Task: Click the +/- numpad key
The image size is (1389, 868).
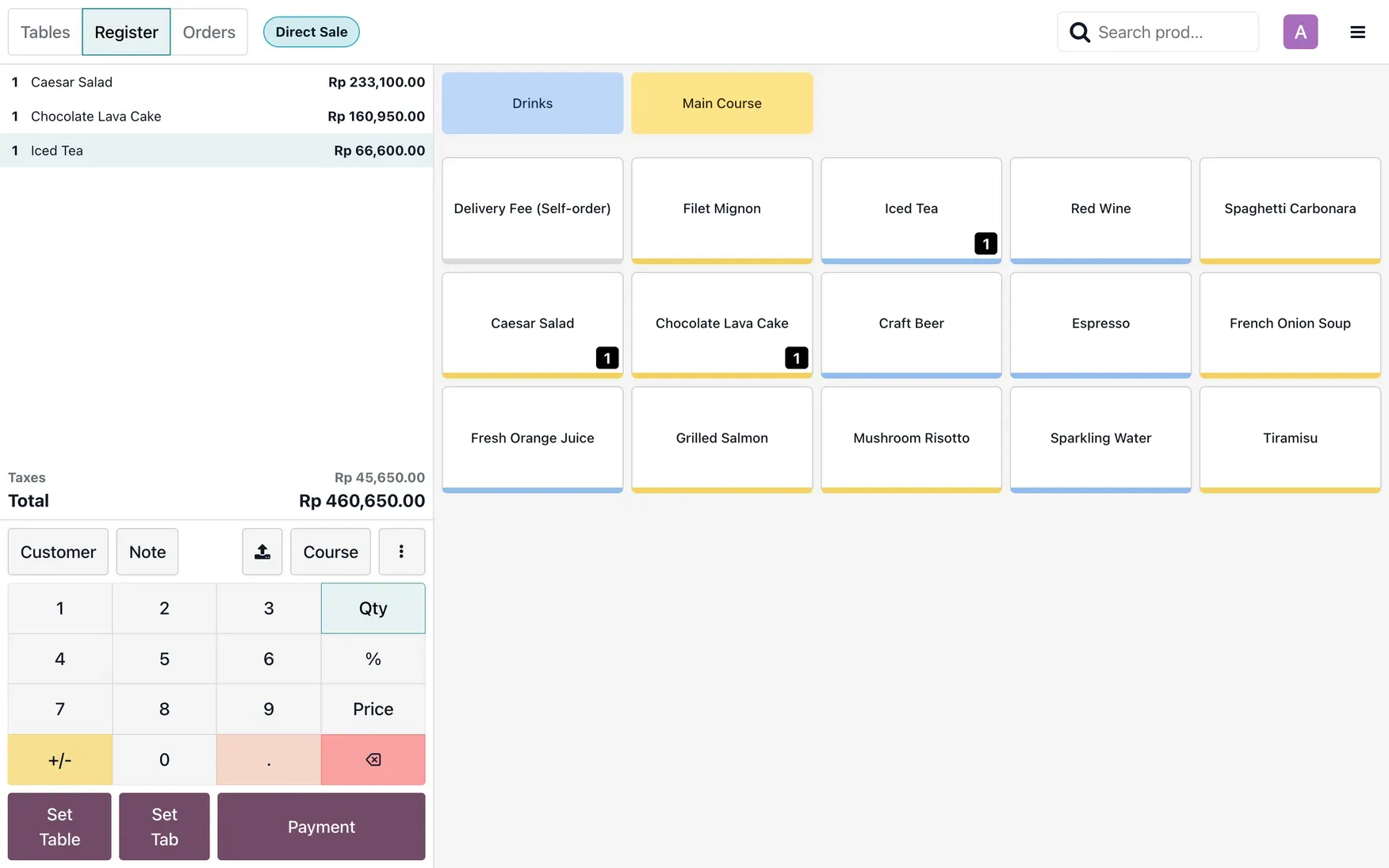Action: (x=60, y=759)
